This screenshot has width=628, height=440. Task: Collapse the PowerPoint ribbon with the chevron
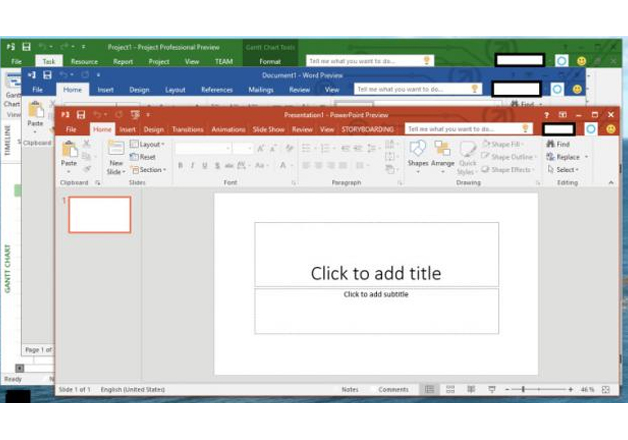(x=611, y=183)
